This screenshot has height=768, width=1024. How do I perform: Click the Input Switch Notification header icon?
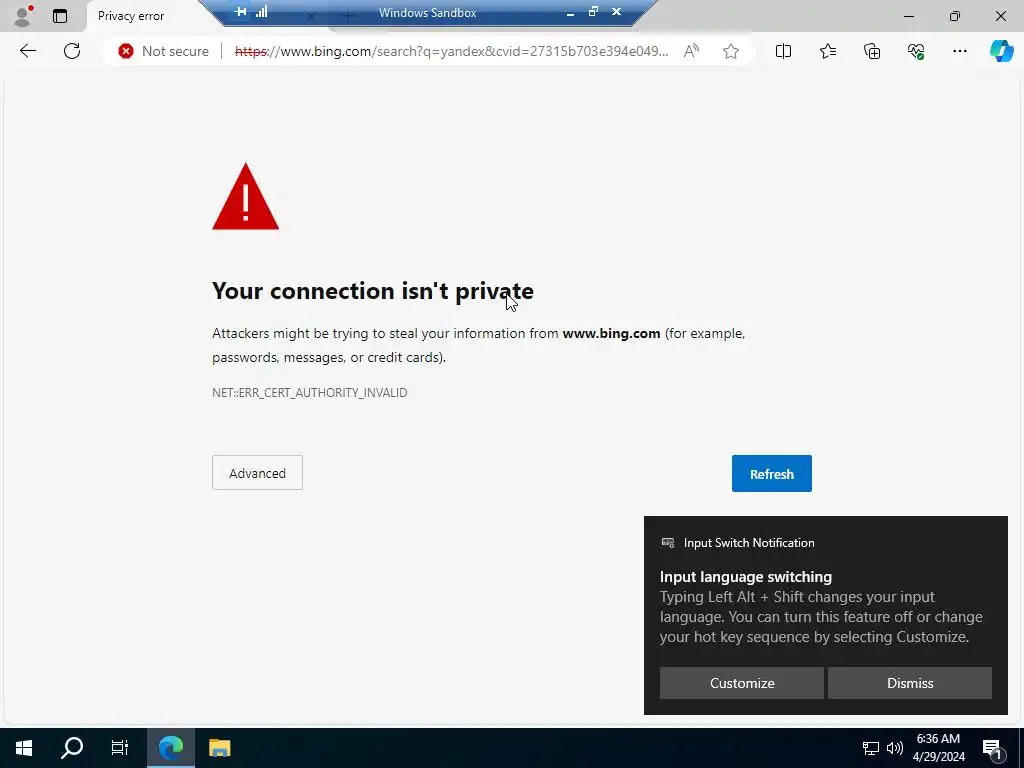(x=667, y=543)
